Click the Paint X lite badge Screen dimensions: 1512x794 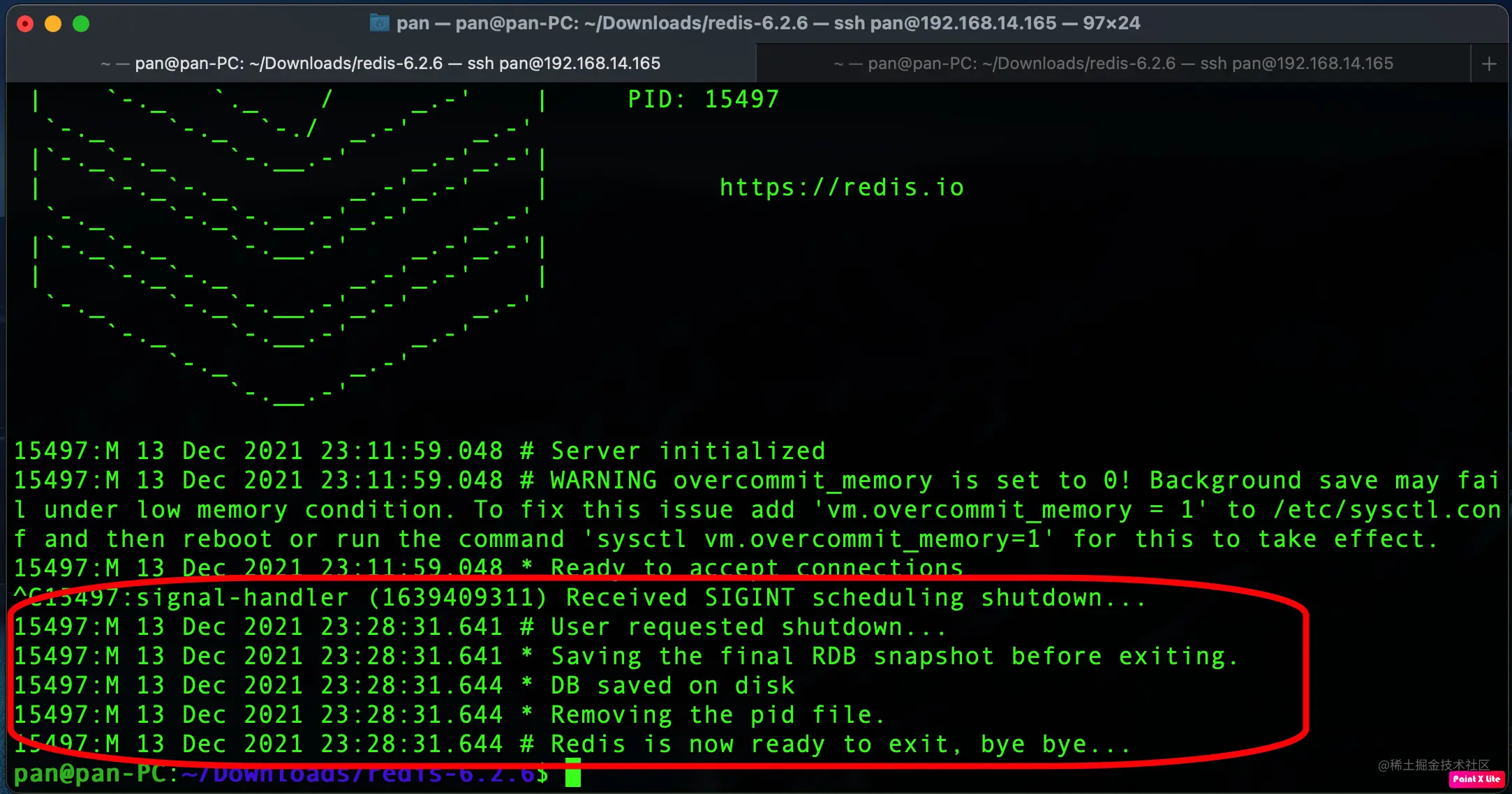[1476, 779]
